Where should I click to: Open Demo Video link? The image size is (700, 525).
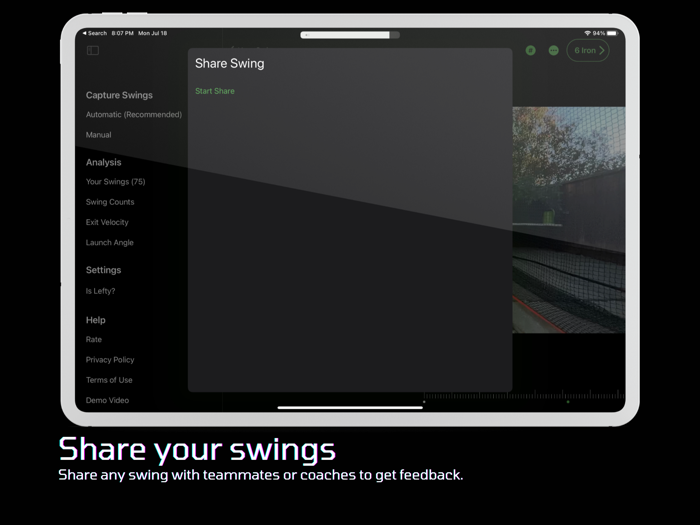point(107,400)
